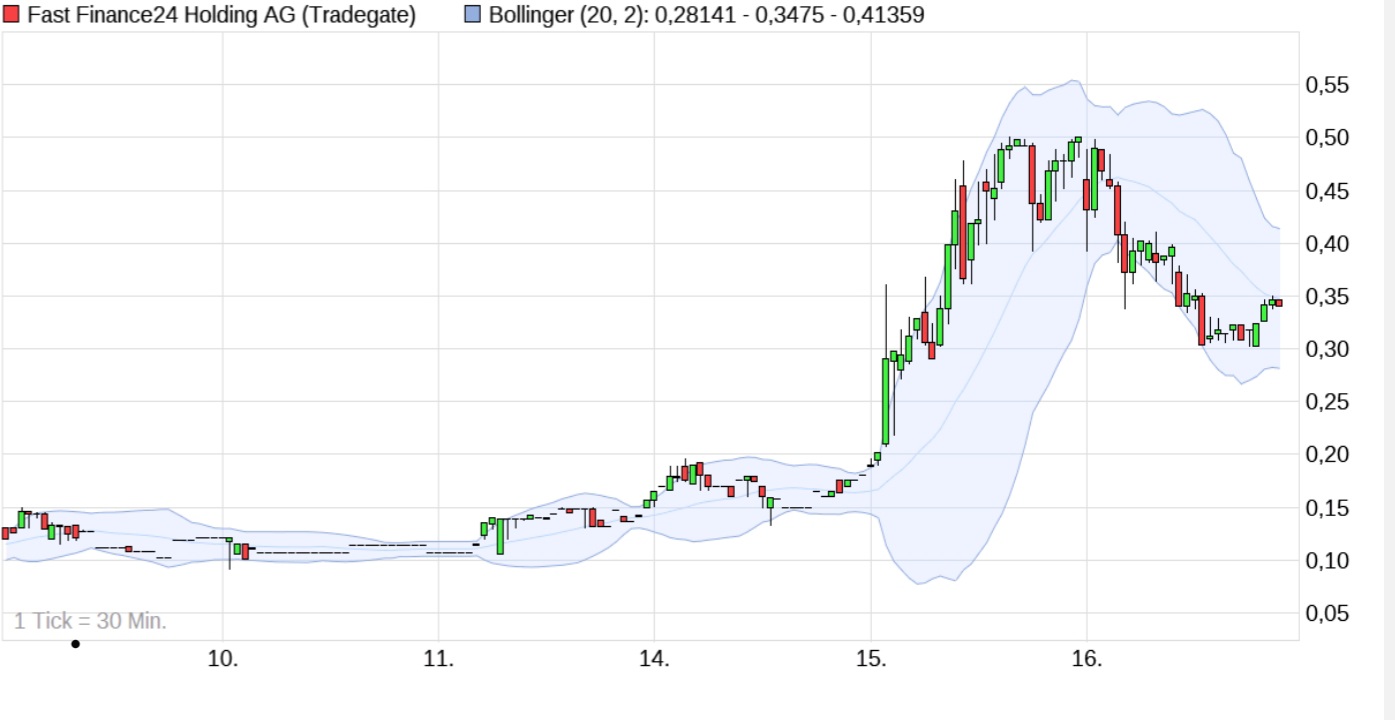Select the date marker labeled 11.

click(x=438, y=659)
